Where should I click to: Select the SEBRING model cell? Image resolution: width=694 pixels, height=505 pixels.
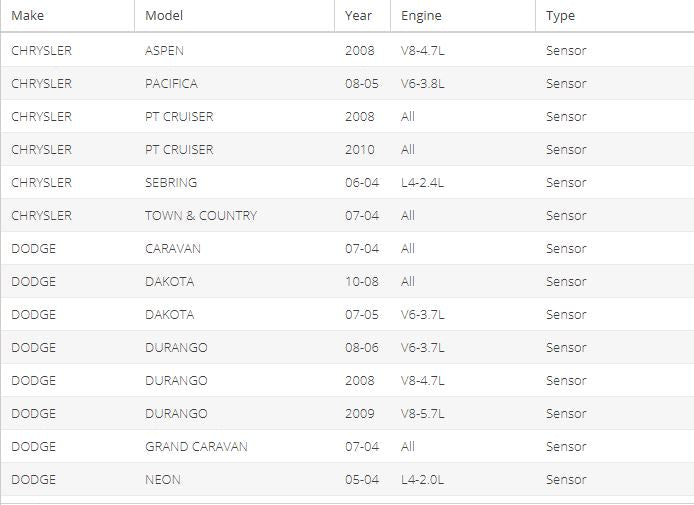click(235, 182)
